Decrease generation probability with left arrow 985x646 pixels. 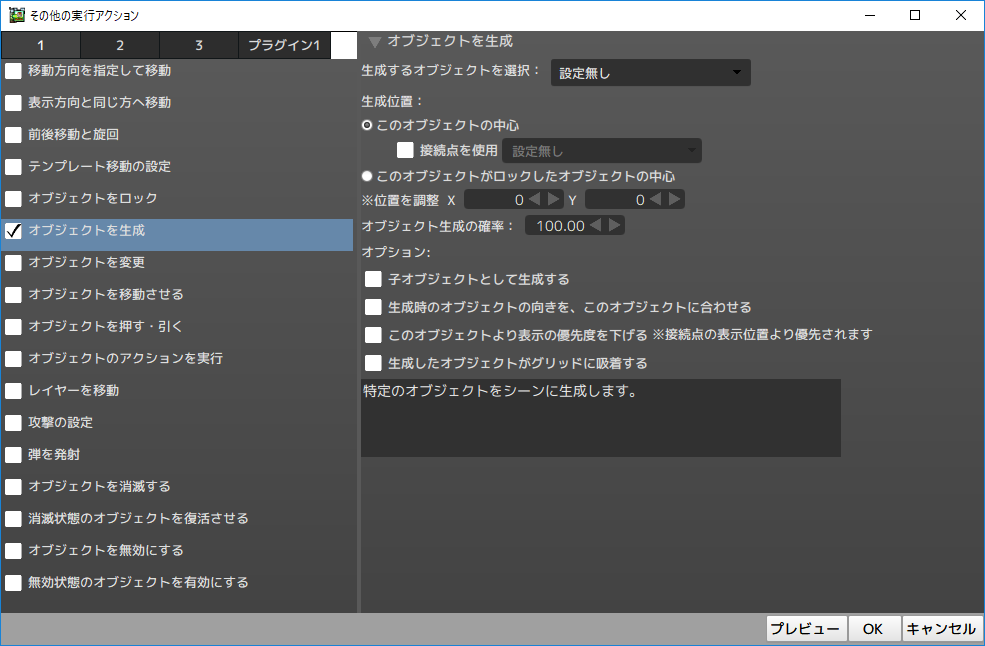596,225
